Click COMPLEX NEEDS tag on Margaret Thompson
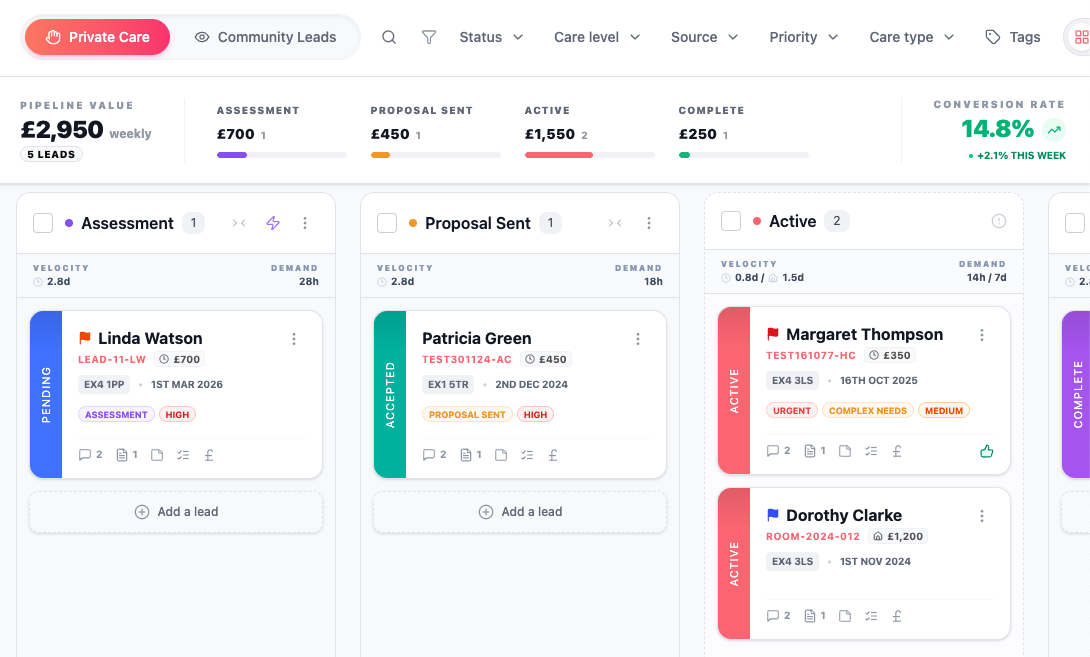The width and height of the screenshot is (1090, 657). click(x=868, y=410)
